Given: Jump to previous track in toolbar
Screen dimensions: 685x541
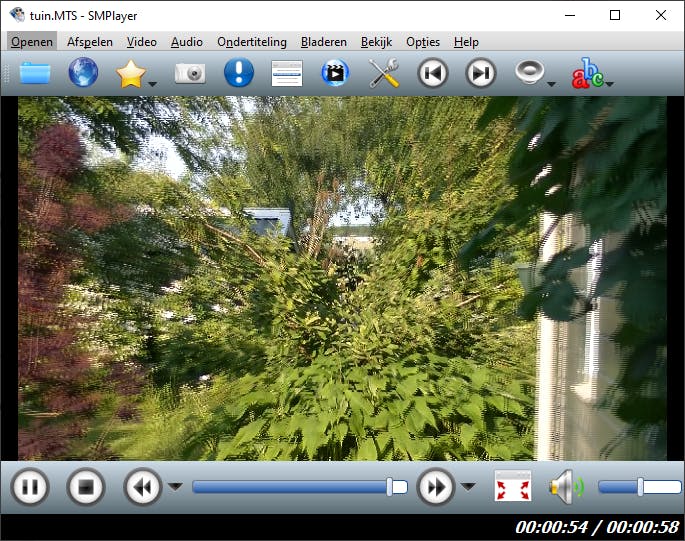Looking at the screenshot, I should coord(432,73).
